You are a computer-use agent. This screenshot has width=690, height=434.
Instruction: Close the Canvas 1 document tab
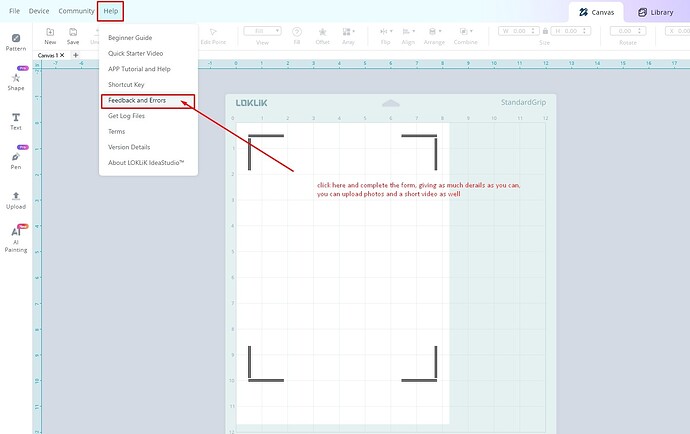[x=62, y=55]
